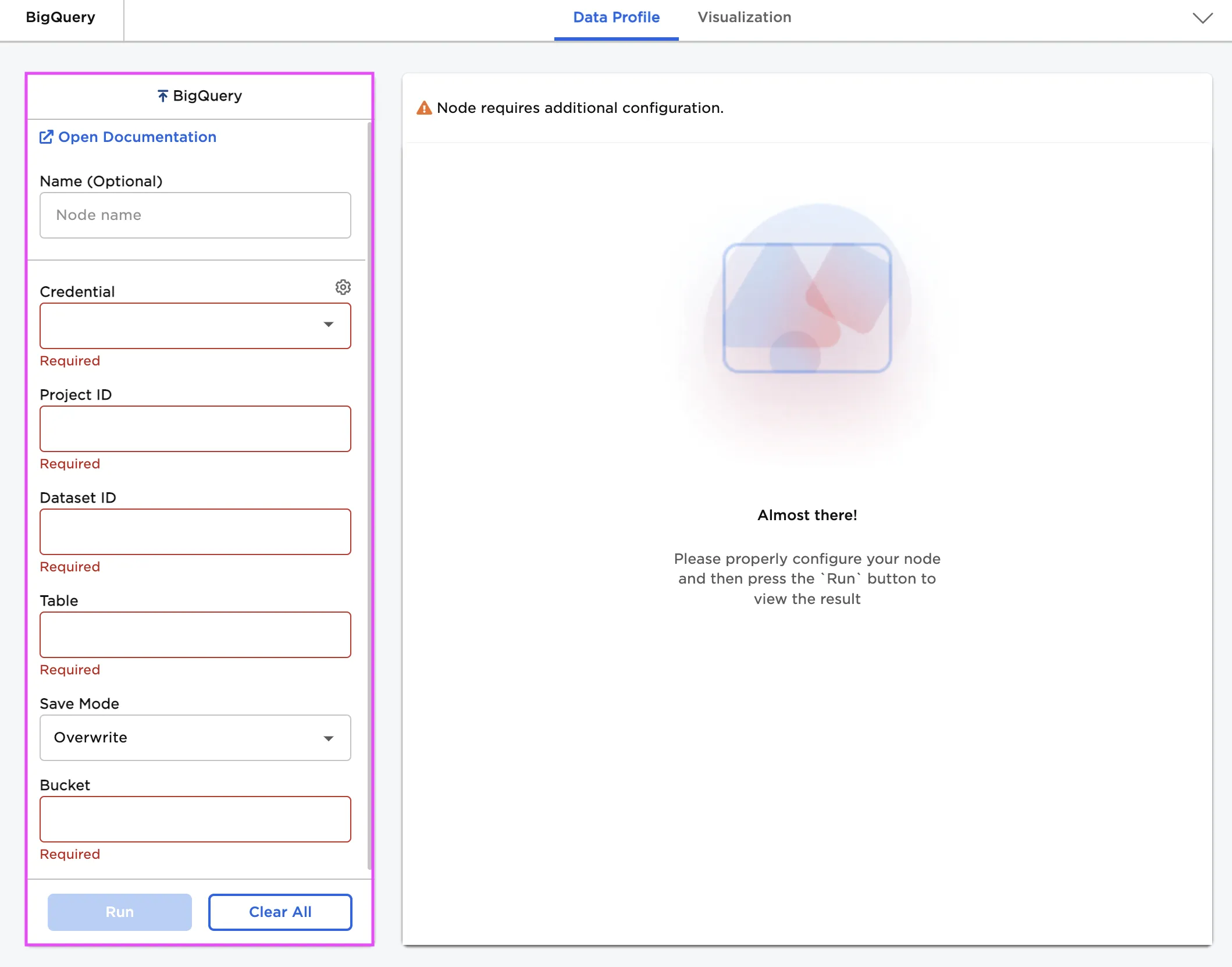Image resolution: width=1232 pixels, height=967 pixels.
Task: Click the Node name input field
Action: pyautogui.click(x=195, y=215)
